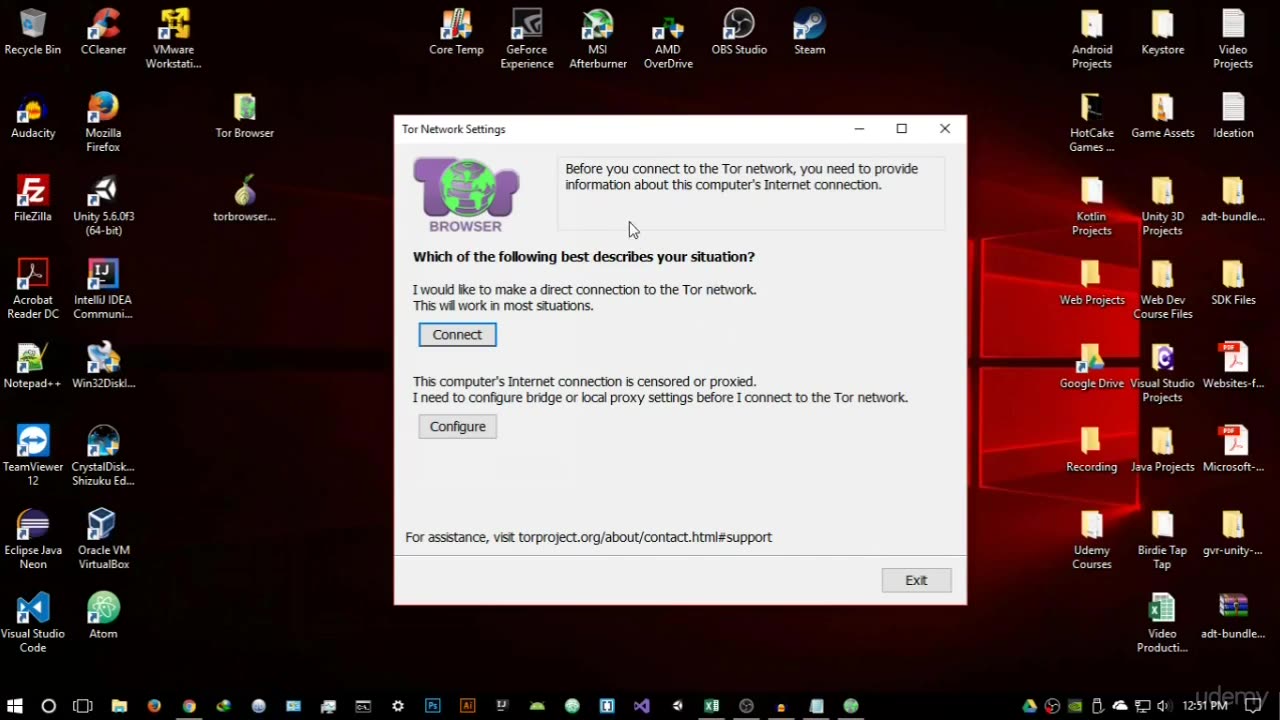Image resolution: width=1280 pixels, height=720 pixels.
Task: Select the IntelliJ IDEA Community desktop icon
Action: point(103,289)
